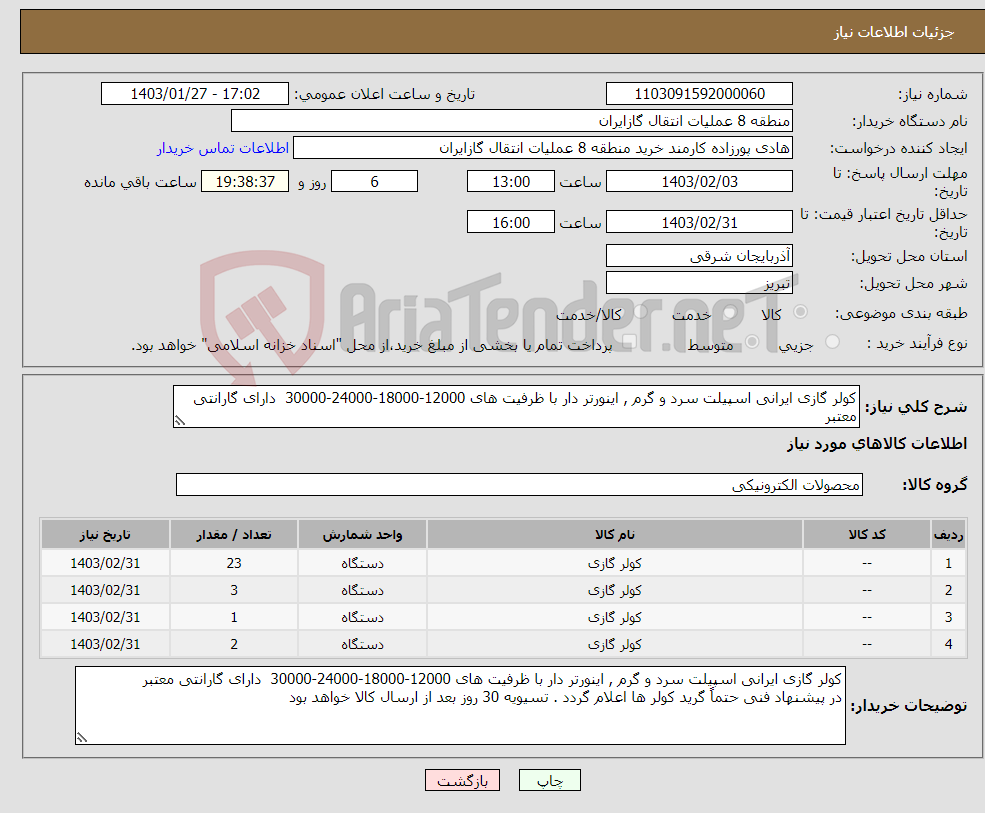The width and height of the screenshot is (985, 813).
Task: Click quantity cell 23 in row 1
Action: [234, 563]
